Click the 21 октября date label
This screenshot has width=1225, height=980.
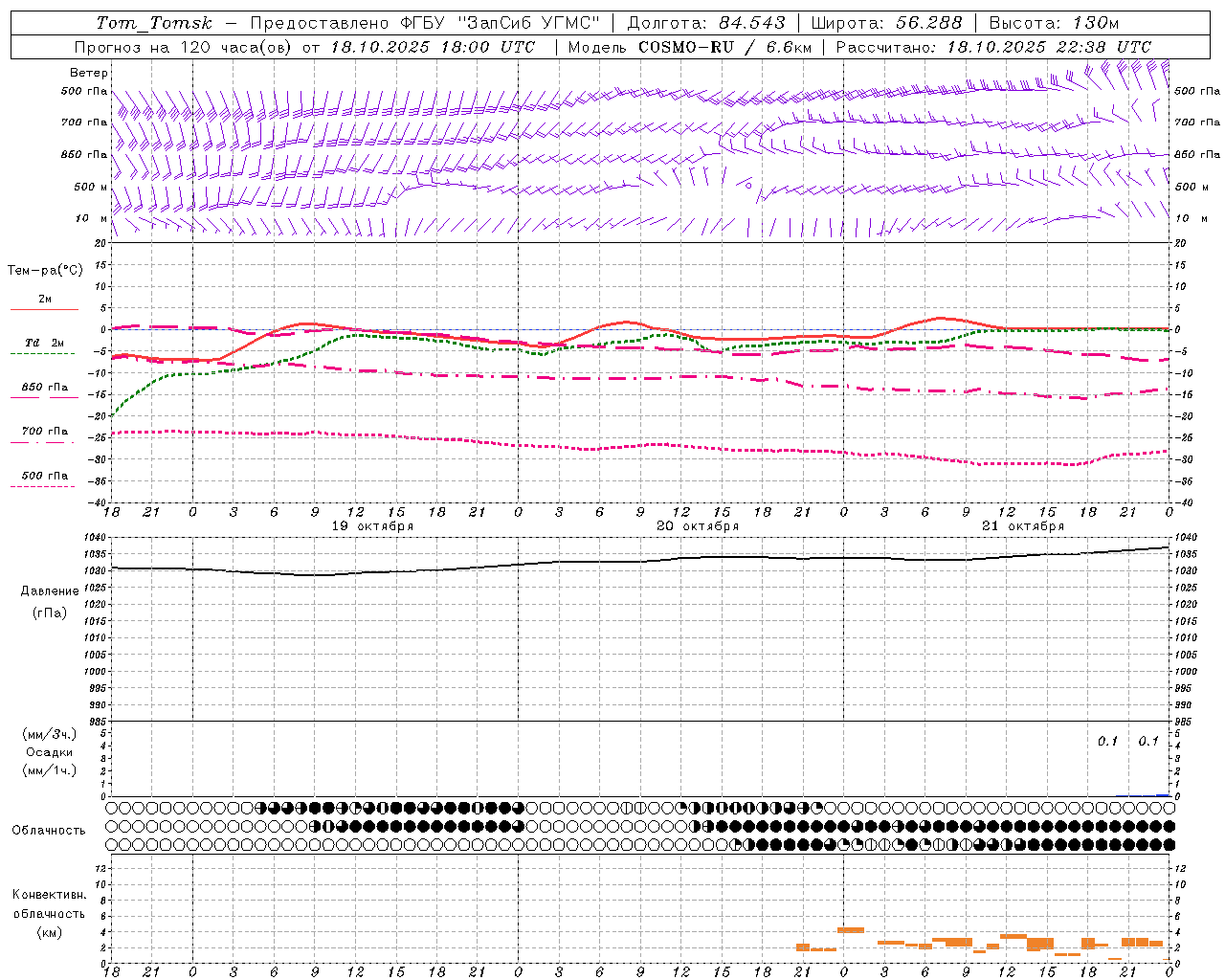tap(1023, 526)
